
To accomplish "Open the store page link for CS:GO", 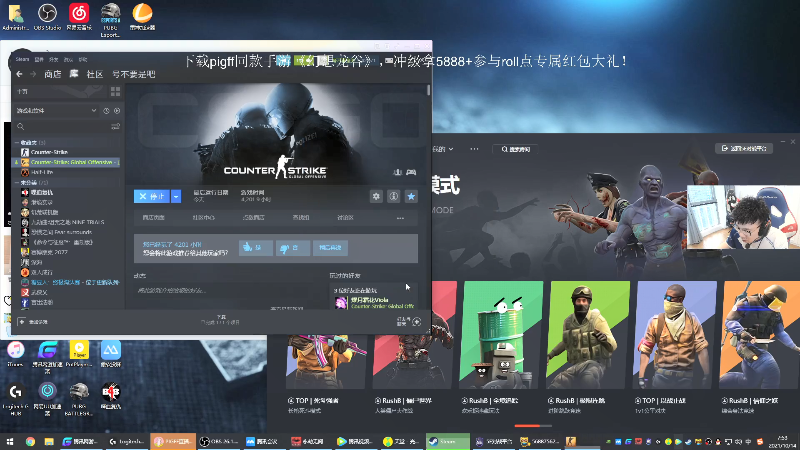I will pos(154,218).
